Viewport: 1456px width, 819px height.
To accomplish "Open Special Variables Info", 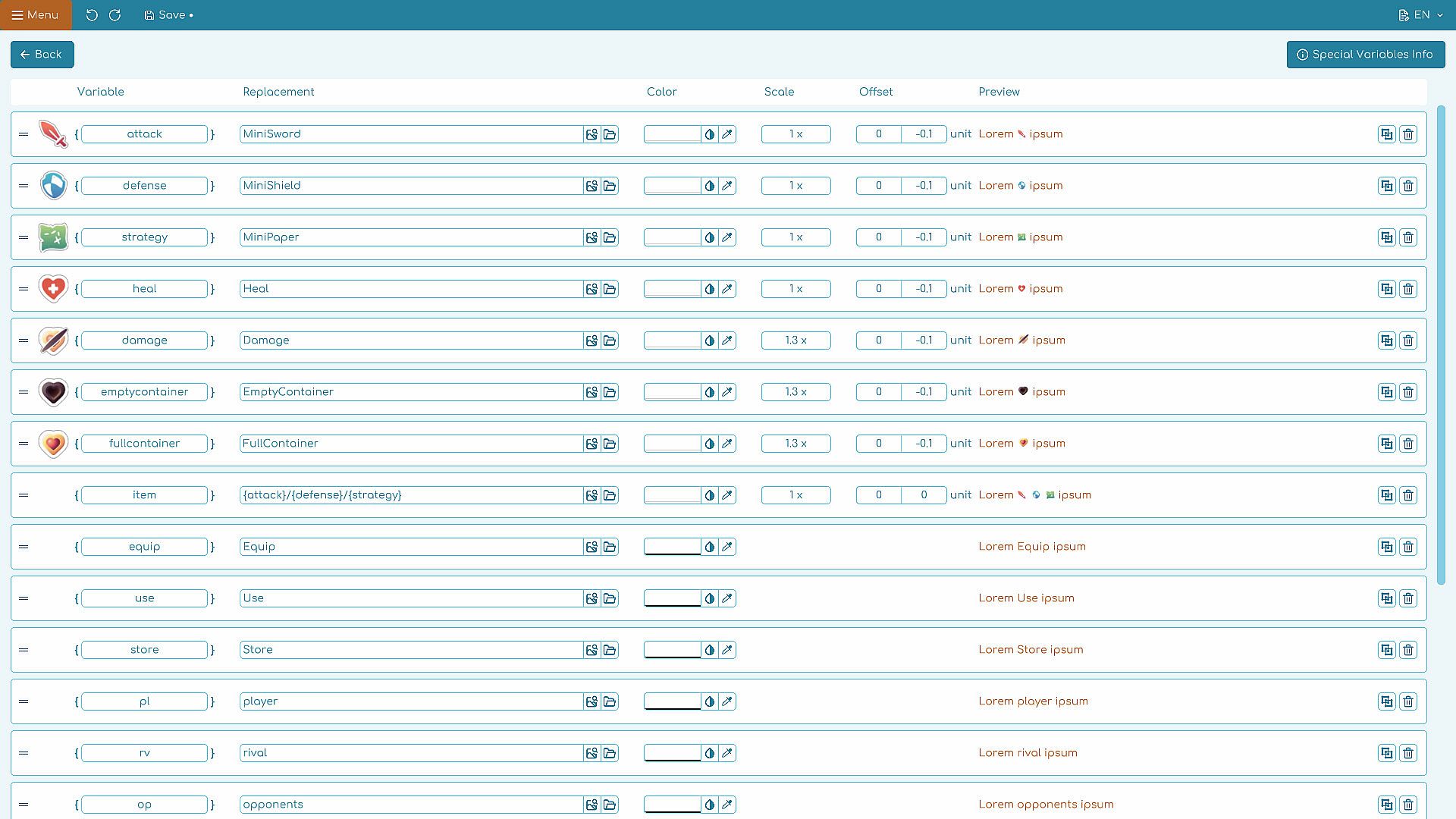I will click(1365, 55).
